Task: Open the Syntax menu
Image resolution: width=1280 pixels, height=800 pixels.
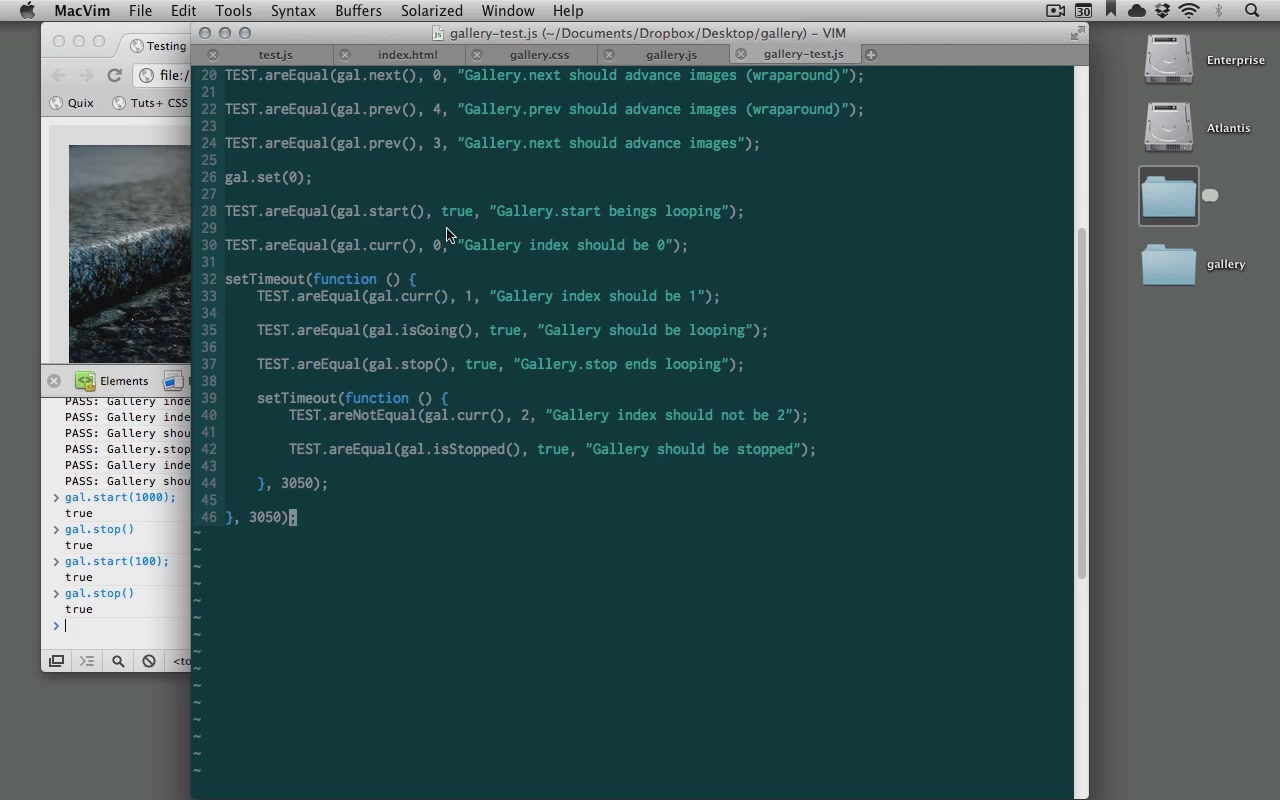Action: [293, 11]
